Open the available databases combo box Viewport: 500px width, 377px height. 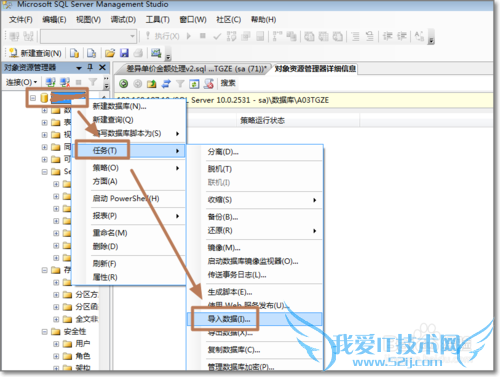[x=88, y=36]
